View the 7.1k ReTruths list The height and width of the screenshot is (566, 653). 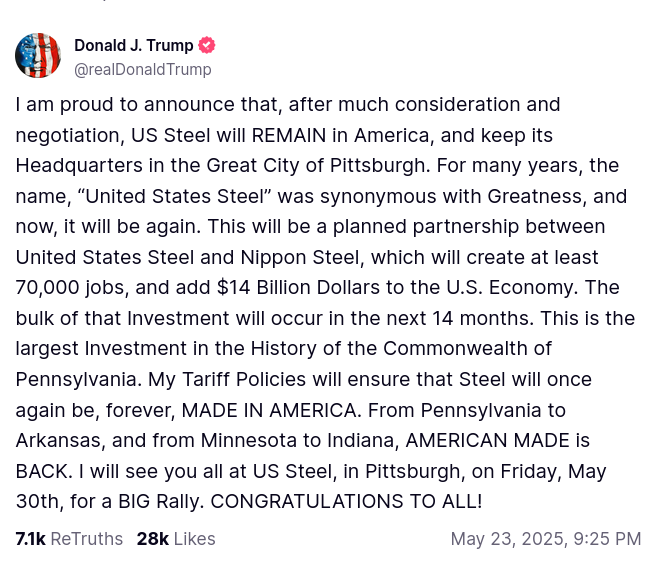pyautogui.click(x=69, y=539)
